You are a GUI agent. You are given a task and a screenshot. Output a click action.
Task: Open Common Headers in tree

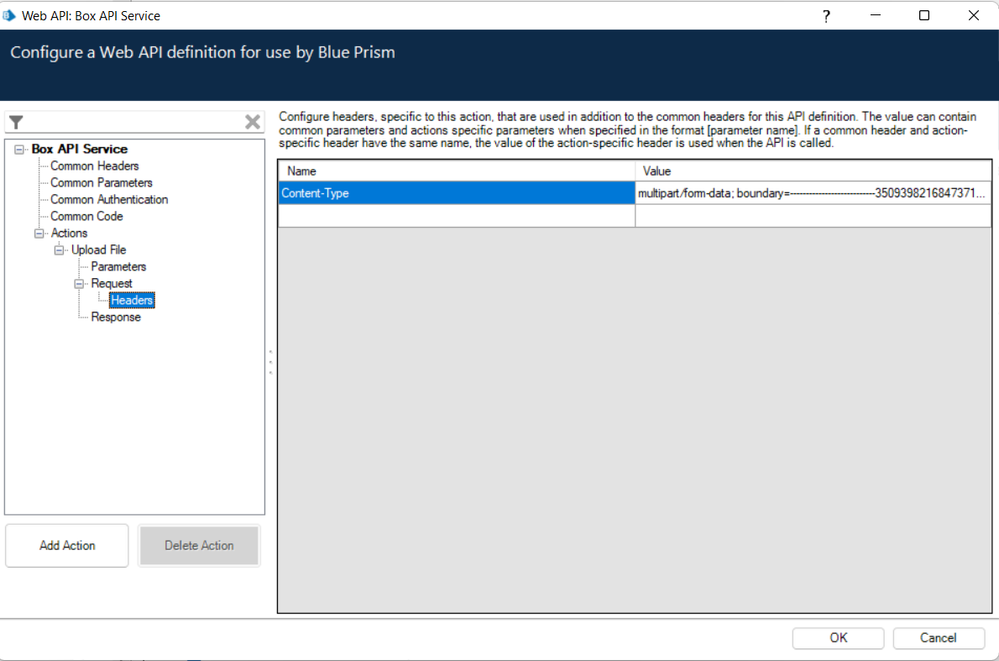pos(94,166)
